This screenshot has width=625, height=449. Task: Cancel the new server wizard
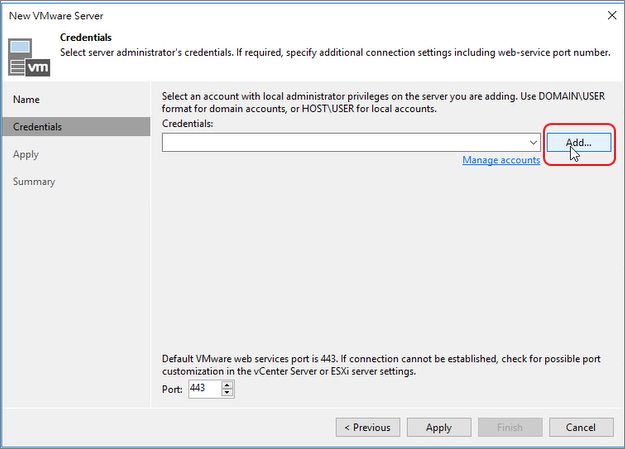(580, 427)
